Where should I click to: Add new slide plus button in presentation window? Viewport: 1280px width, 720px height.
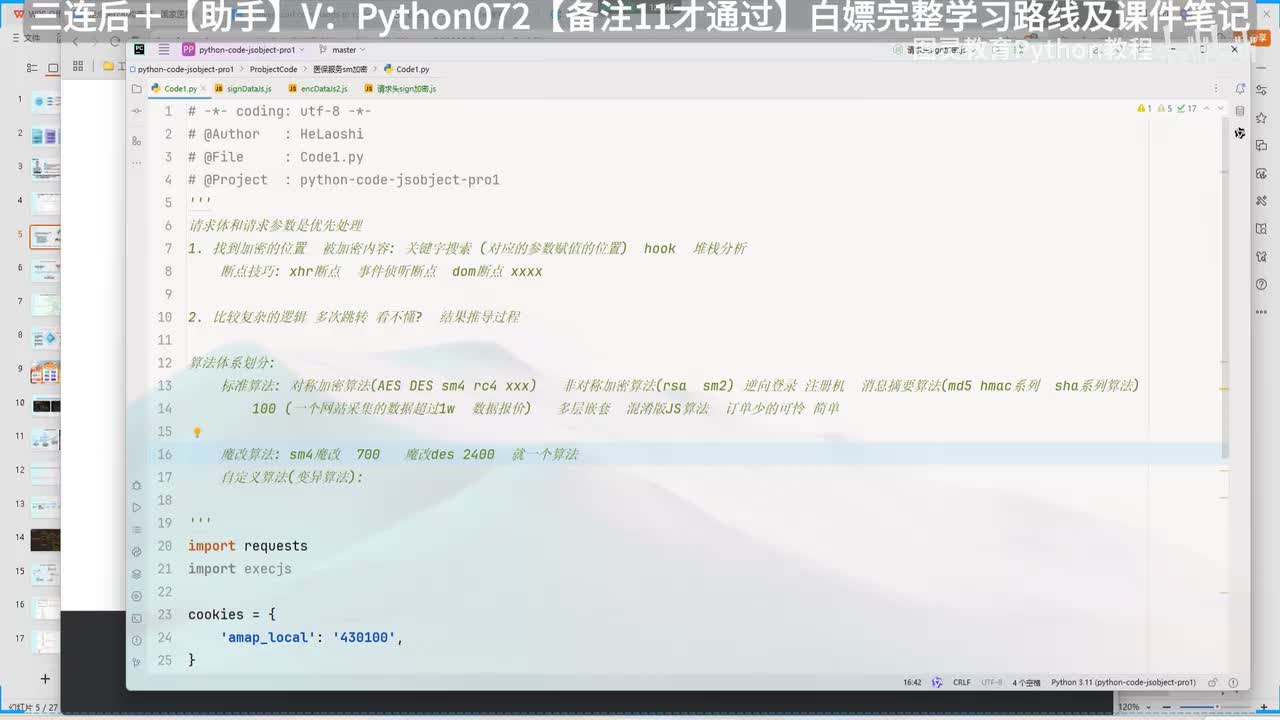44,678
